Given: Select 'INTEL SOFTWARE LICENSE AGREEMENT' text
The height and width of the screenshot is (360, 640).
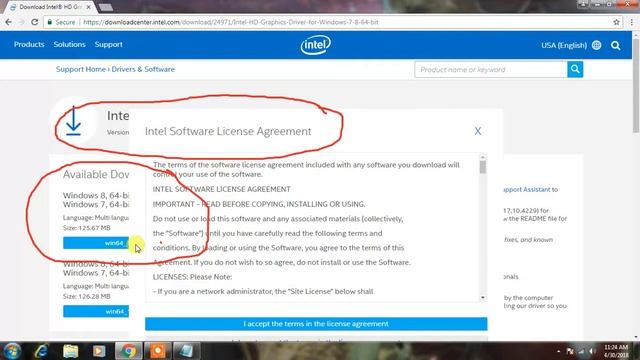Looking at the screenshot, I should (222, 189).
